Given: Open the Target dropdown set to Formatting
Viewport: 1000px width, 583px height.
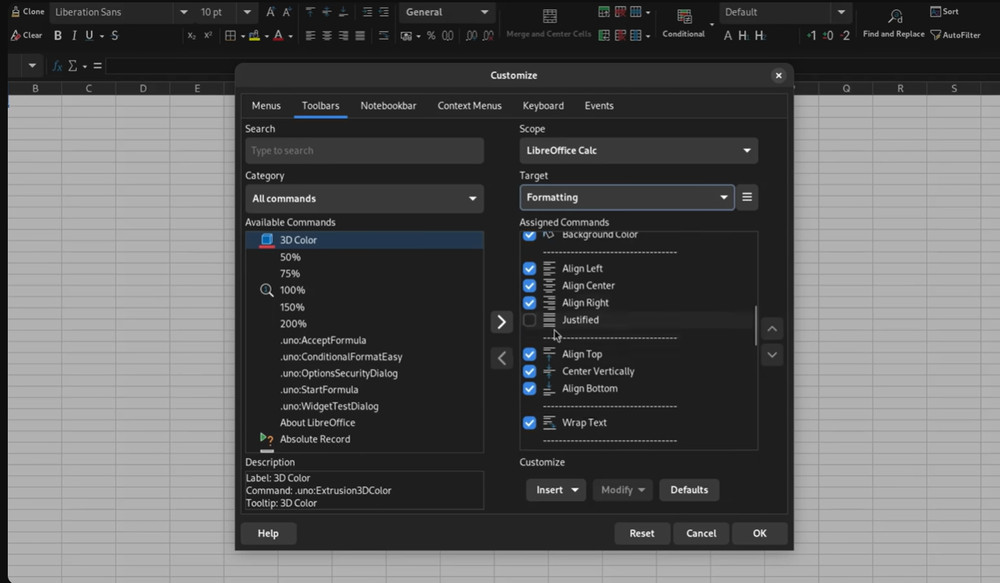Looking at the screenshot, I should pos(627,197).
